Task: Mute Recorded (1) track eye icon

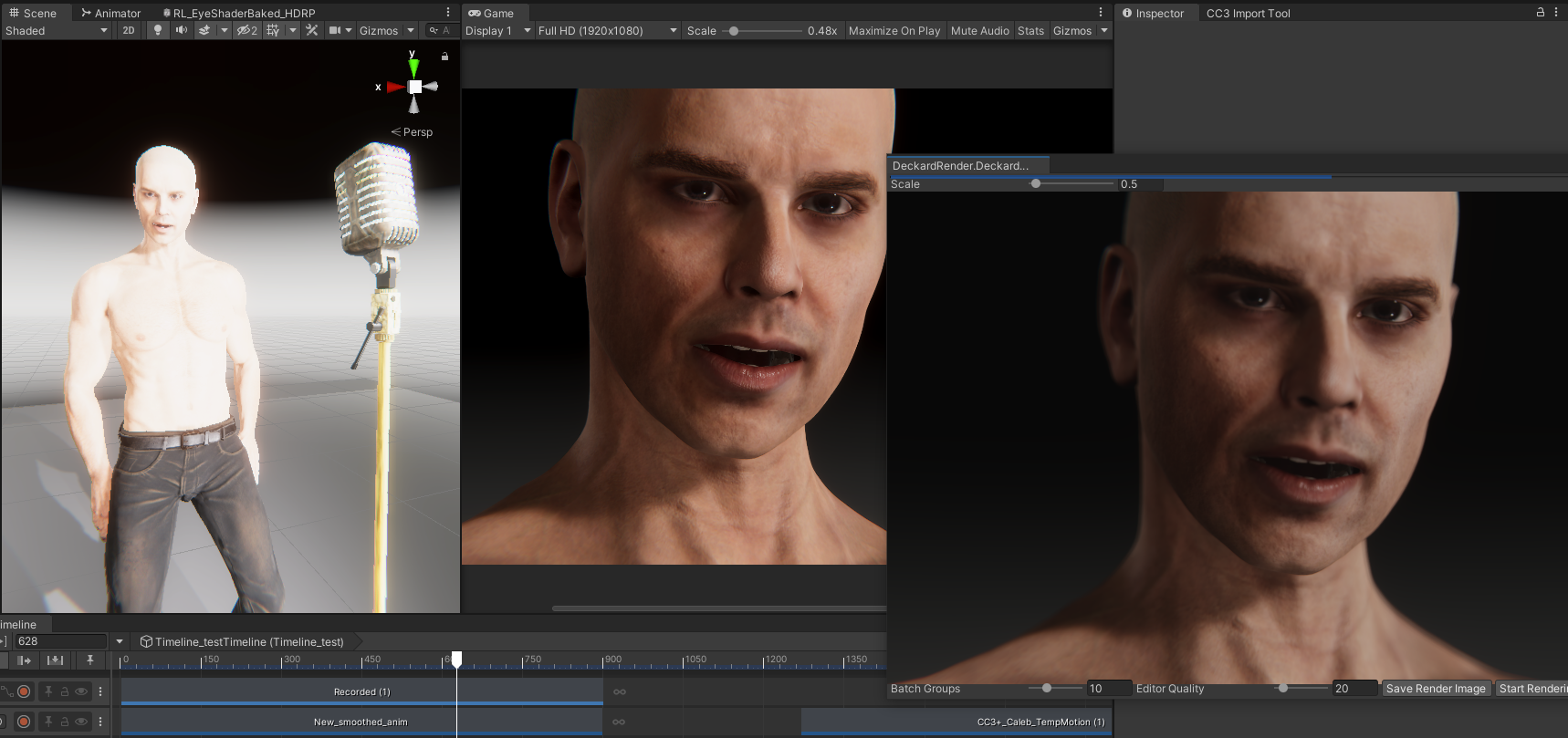Action: pyautogui.click(x=81, y=691)
